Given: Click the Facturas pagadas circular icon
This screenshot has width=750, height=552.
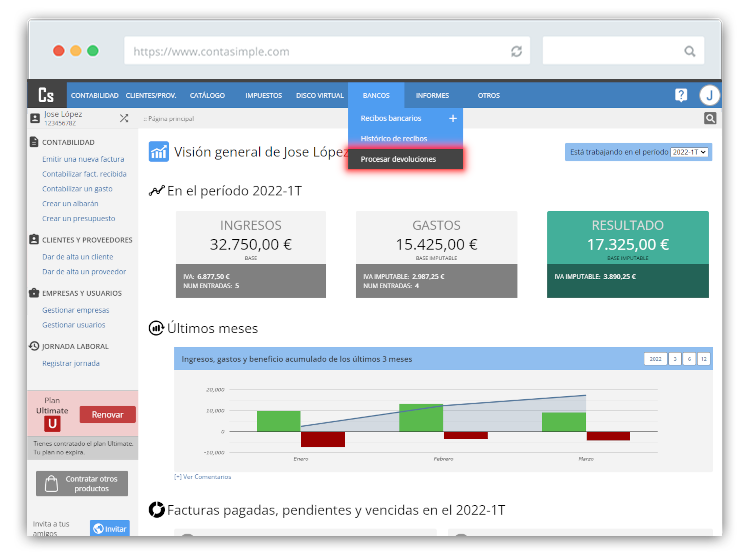Looking at the screenshot, I should click(156, 510).
